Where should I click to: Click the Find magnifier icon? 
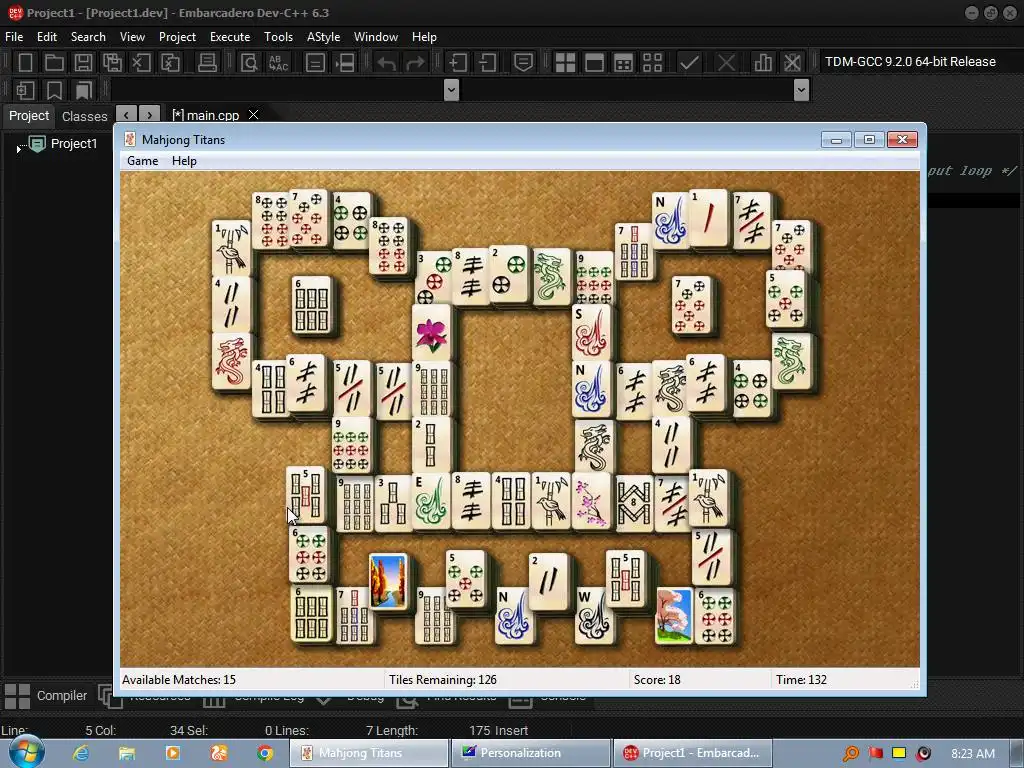coord(249,63)
